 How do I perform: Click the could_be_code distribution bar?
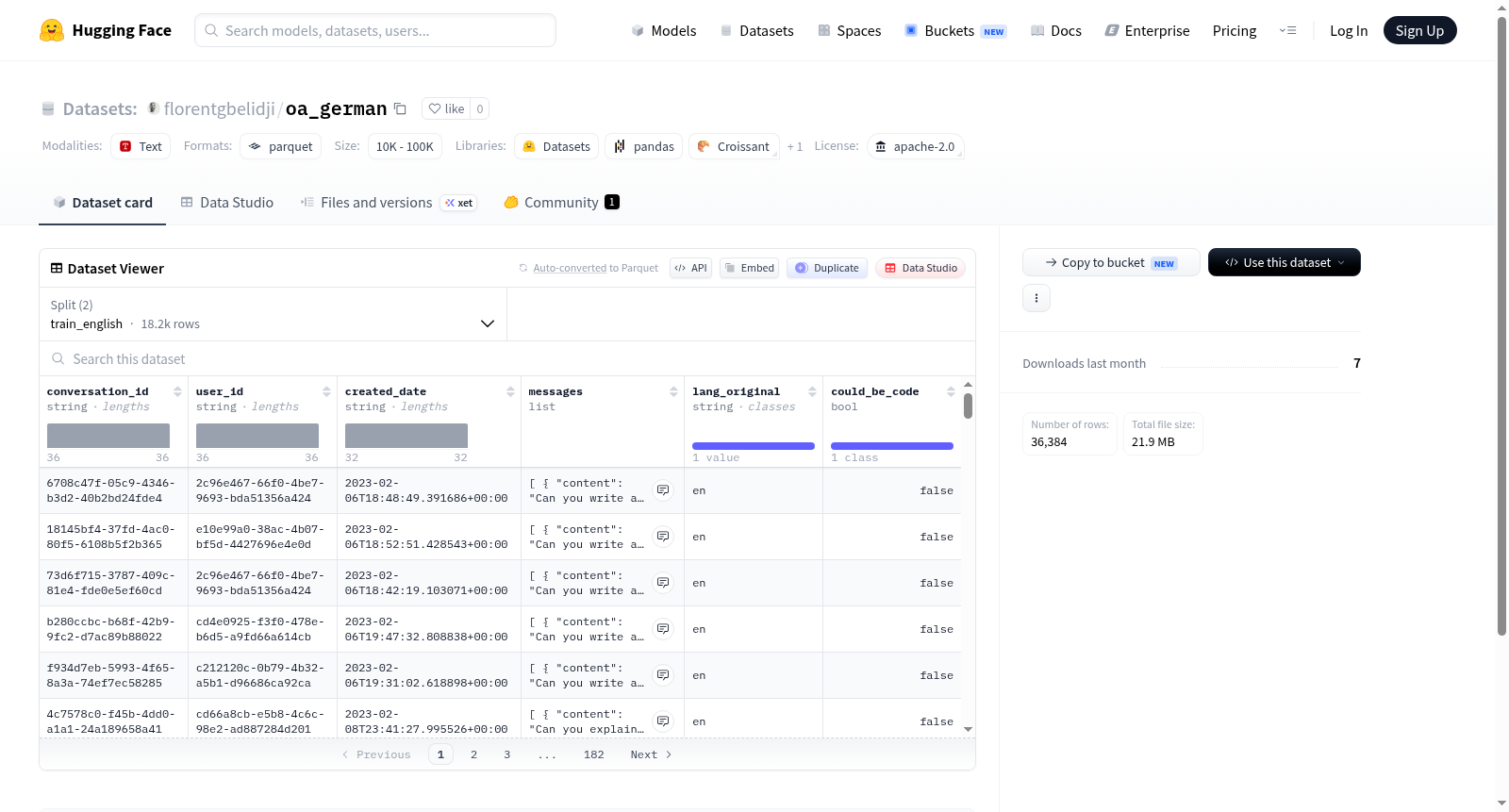(892, 446)
